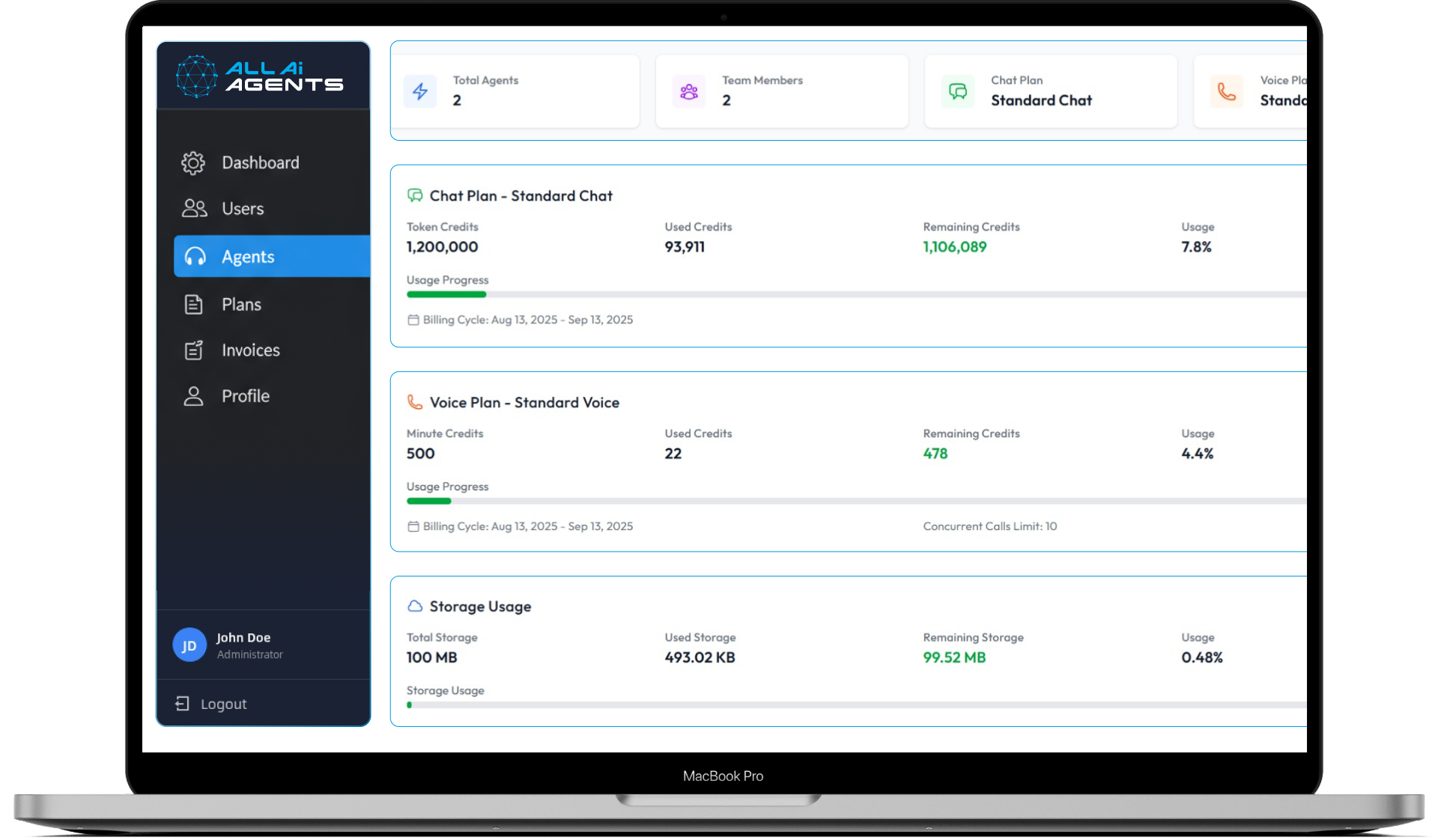Click the Chat Plan usage progress bar
1438x840 pixels.
854,295
